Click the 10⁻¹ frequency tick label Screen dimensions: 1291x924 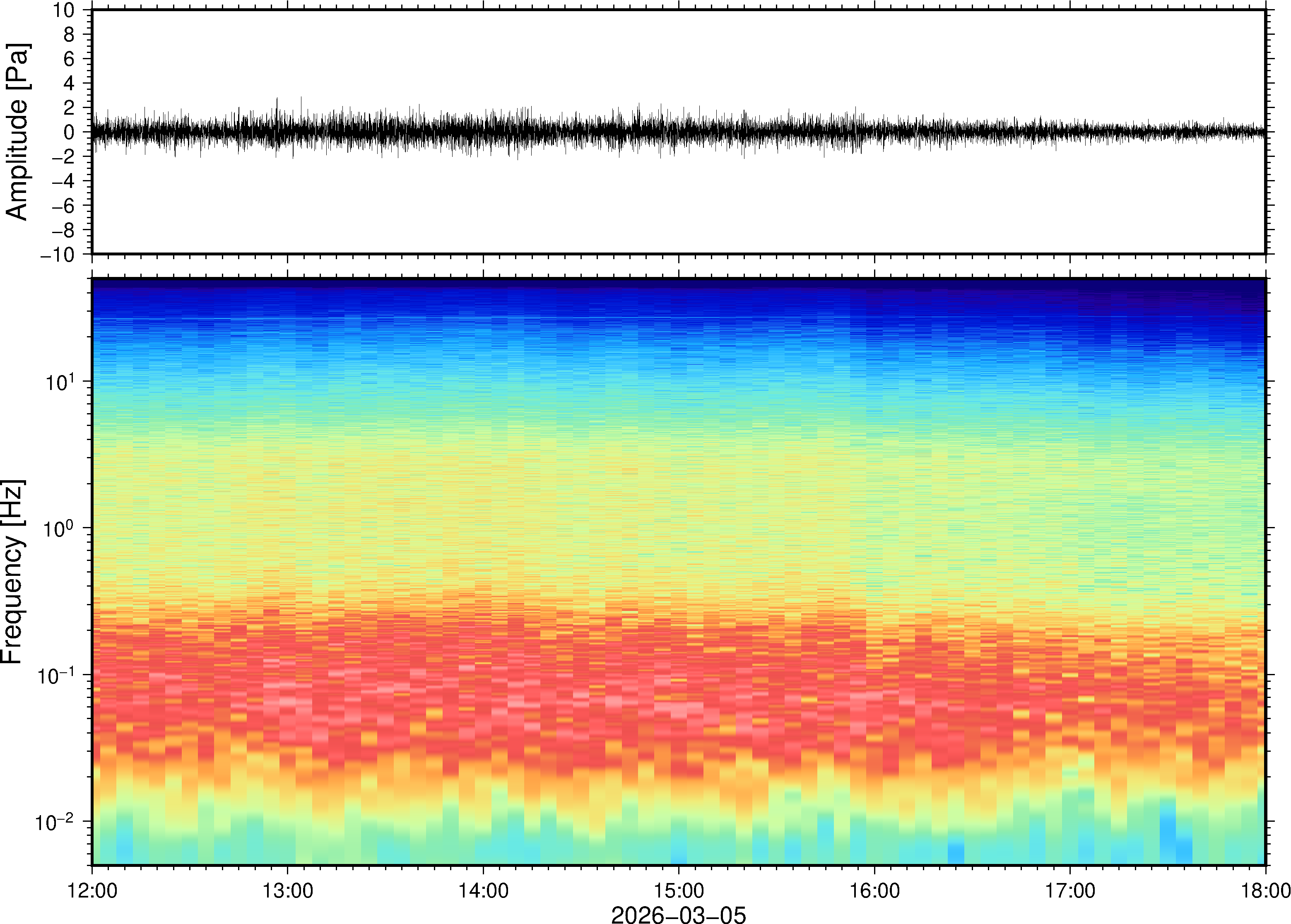tap(56, 675)
